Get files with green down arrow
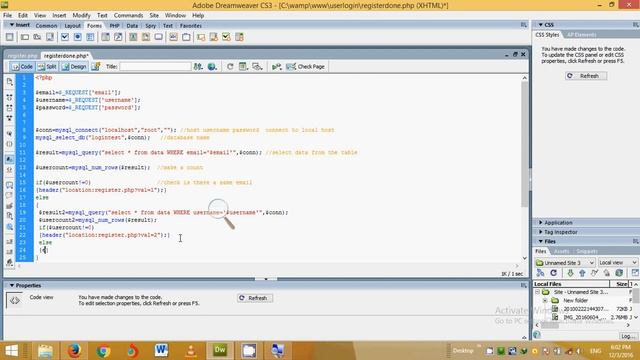Image resolution: width=640 pixels, height=360 pixels. tap(570, 273)
